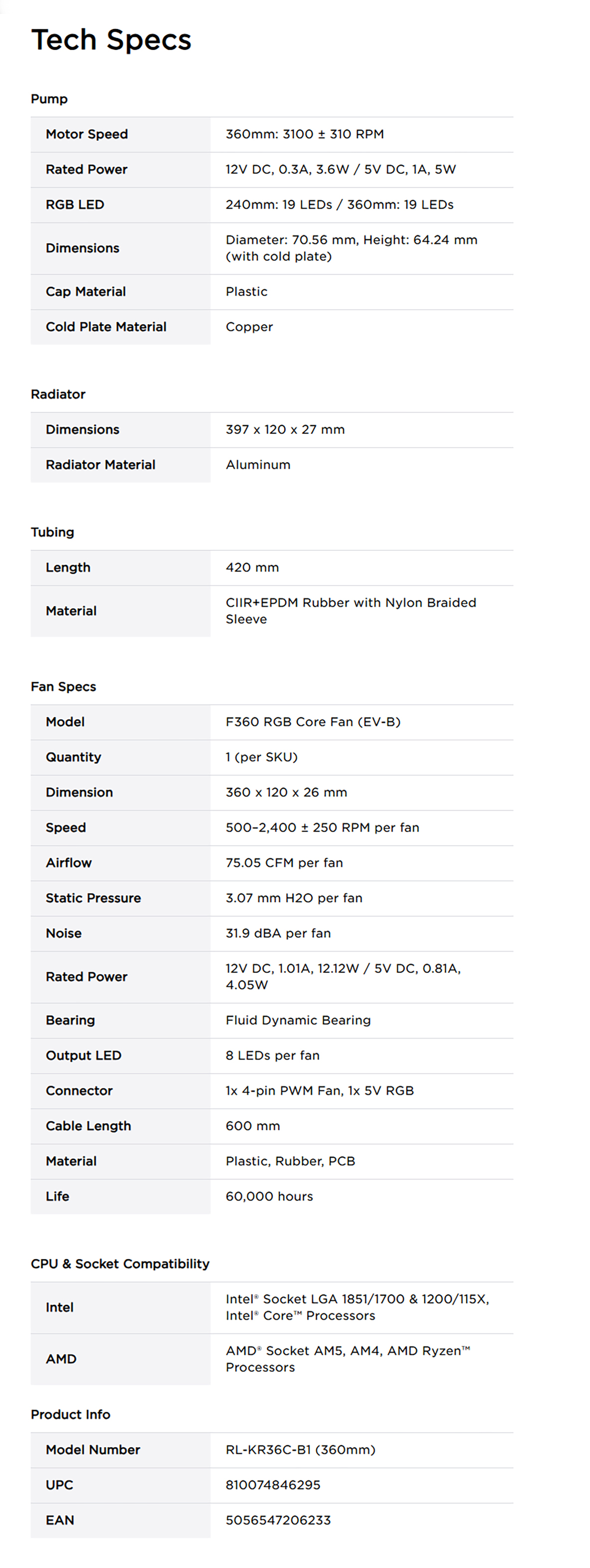590x1568 pixels.
Task: Click the pump Rated Power value text
Action: 341,170
